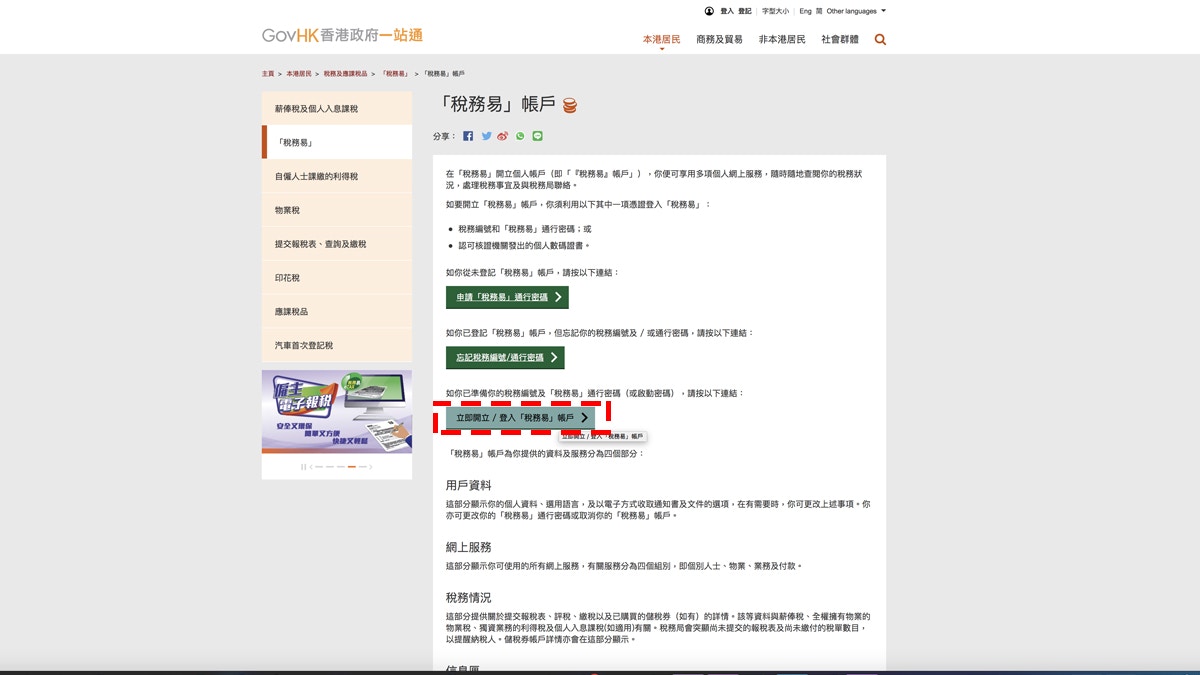1200x675 pixels.
Task: Share the page via the Weibo icon
Action: pos(503,135)
